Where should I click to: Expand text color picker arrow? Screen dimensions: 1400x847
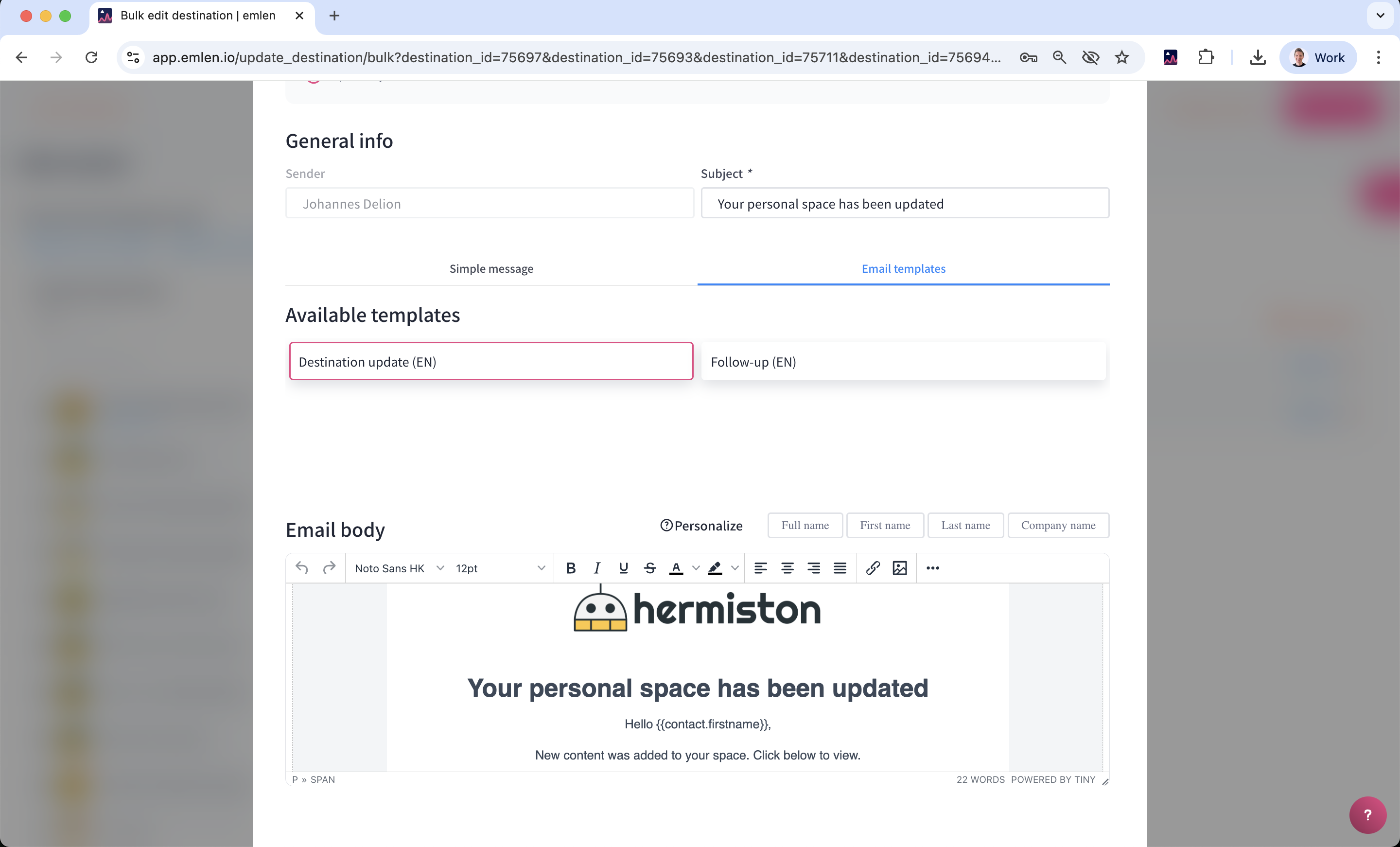tap(696, 568)
